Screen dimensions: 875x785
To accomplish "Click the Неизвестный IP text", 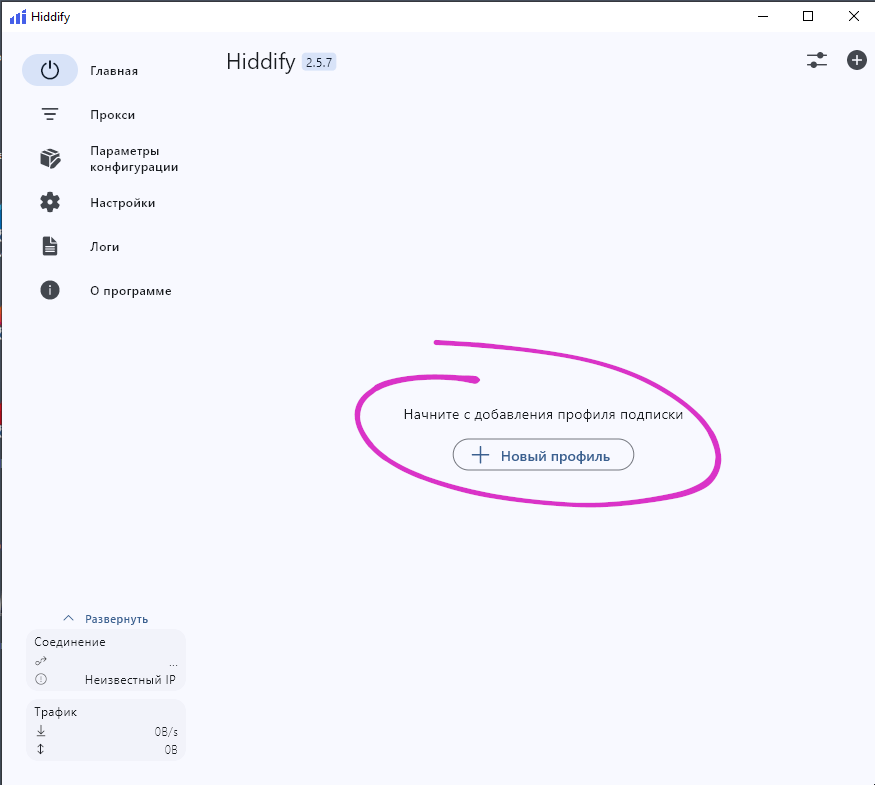I will (x=131, y=679).
